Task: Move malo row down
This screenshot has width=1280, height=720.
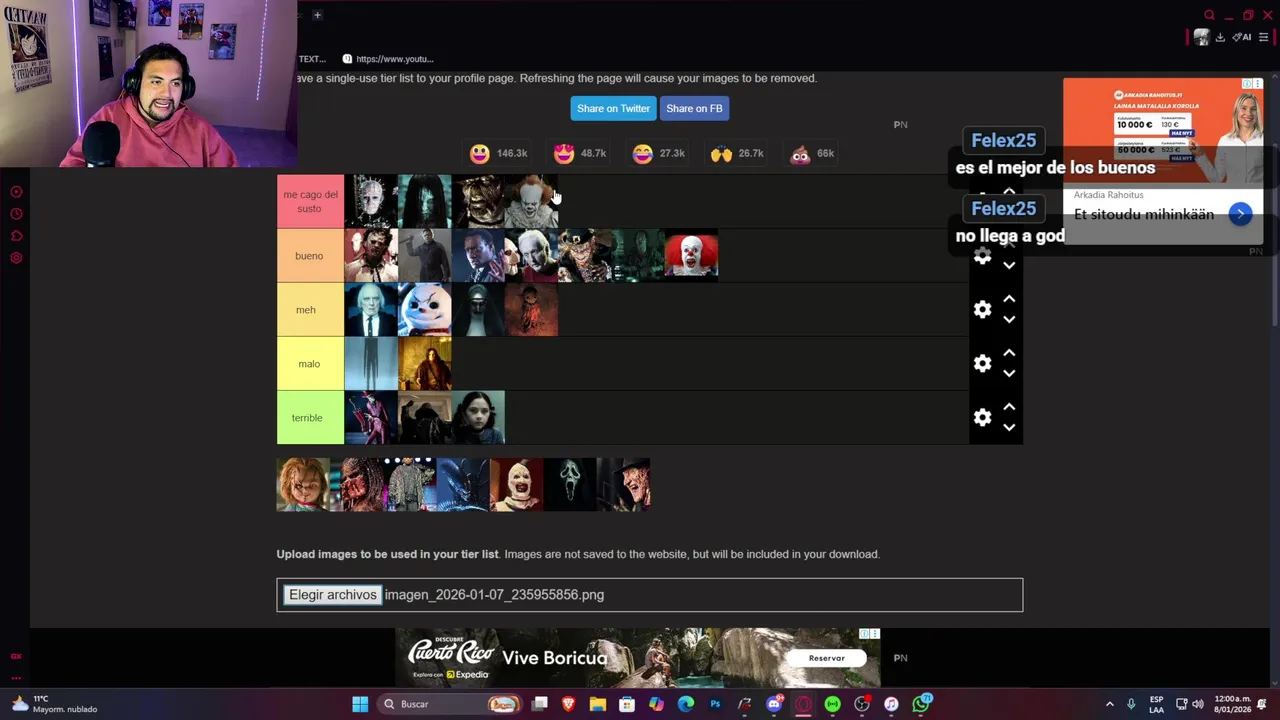Action: click(x=1009, y=374)
